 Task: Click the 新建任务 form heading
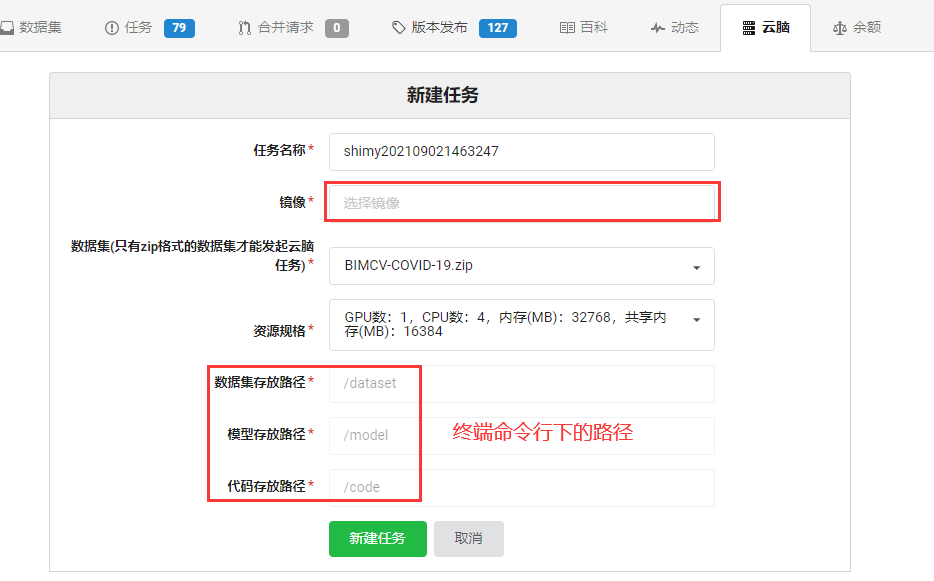tap(443, 95)
